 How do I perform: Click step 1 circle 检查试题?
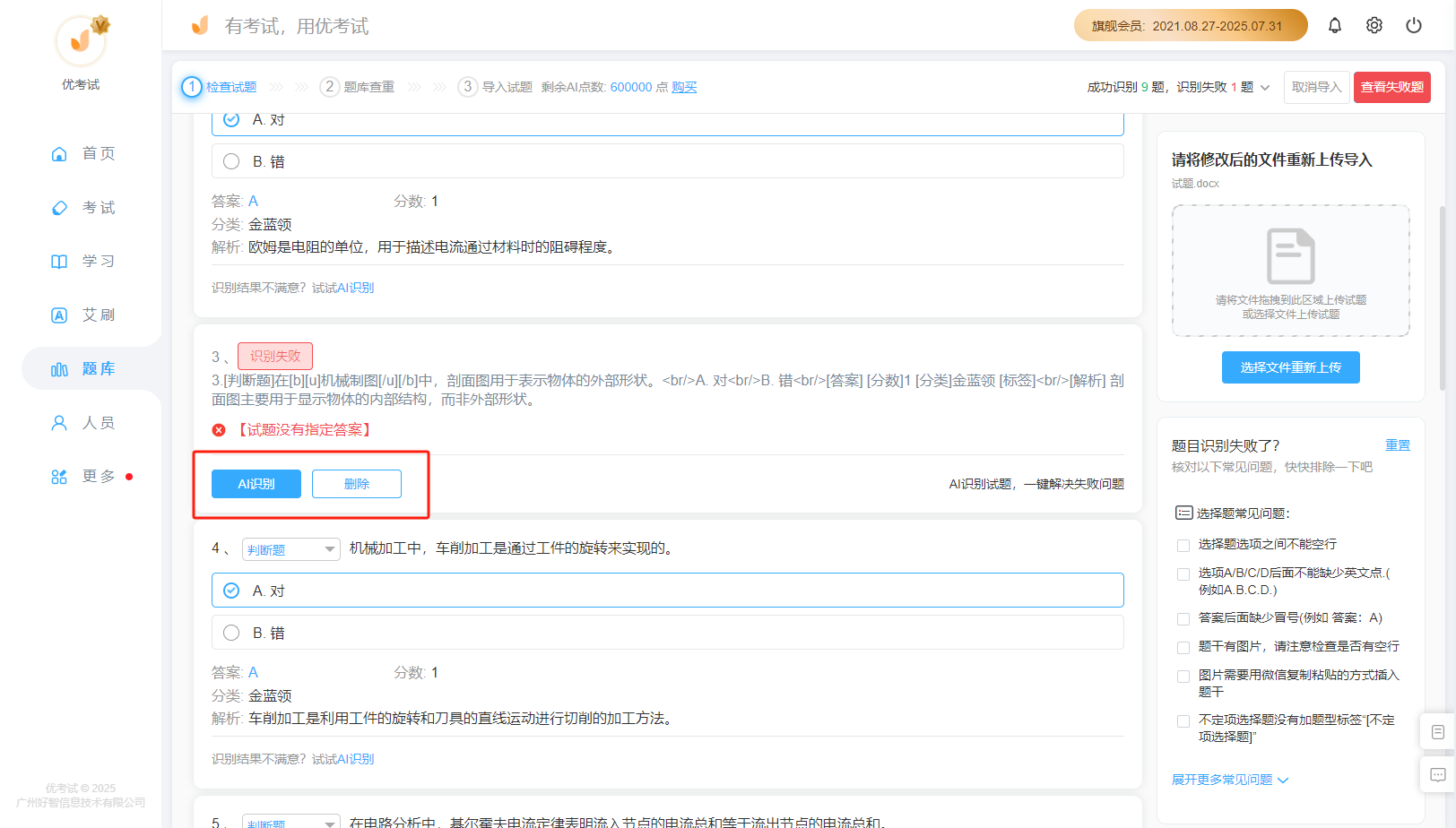[191, 87]
